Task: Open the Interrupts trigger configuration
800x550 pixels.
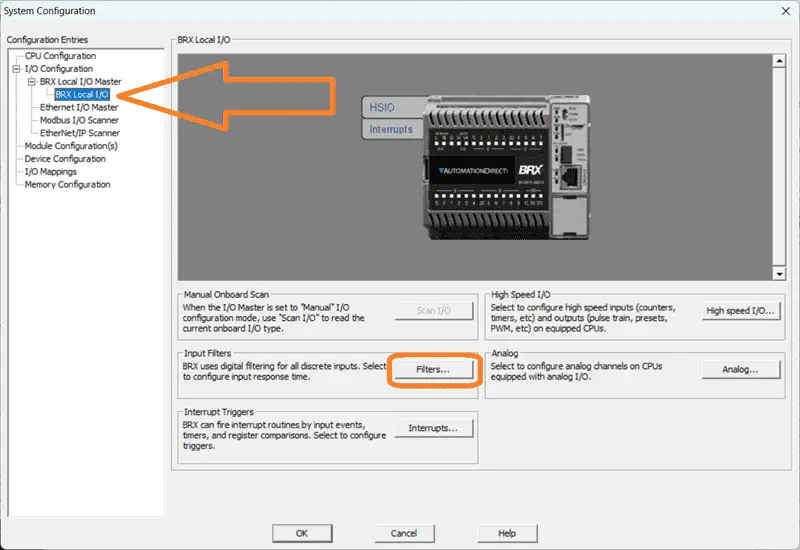Action: tap(434, 428)
